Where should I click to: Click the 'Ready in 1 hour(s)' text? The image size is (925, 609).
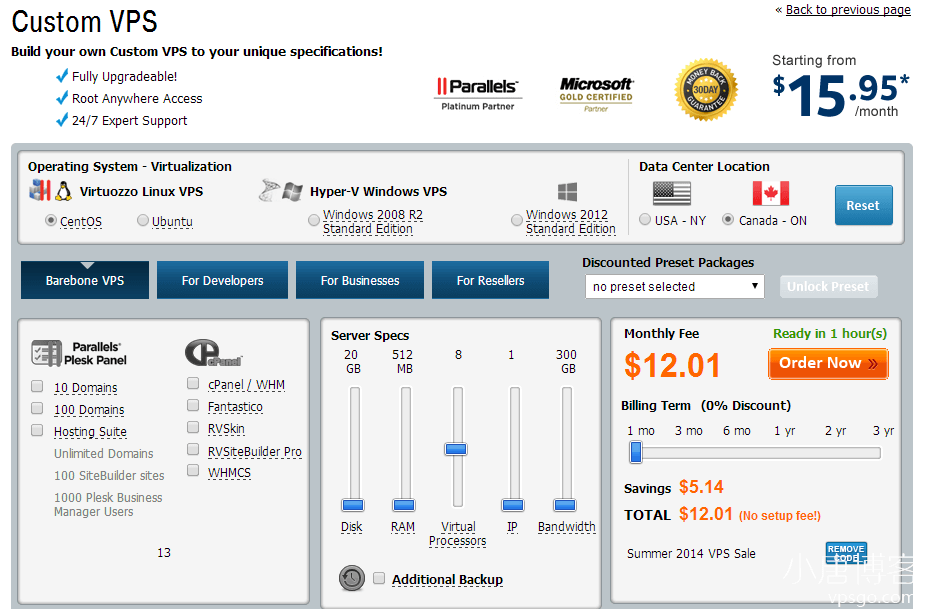[830, 333]
